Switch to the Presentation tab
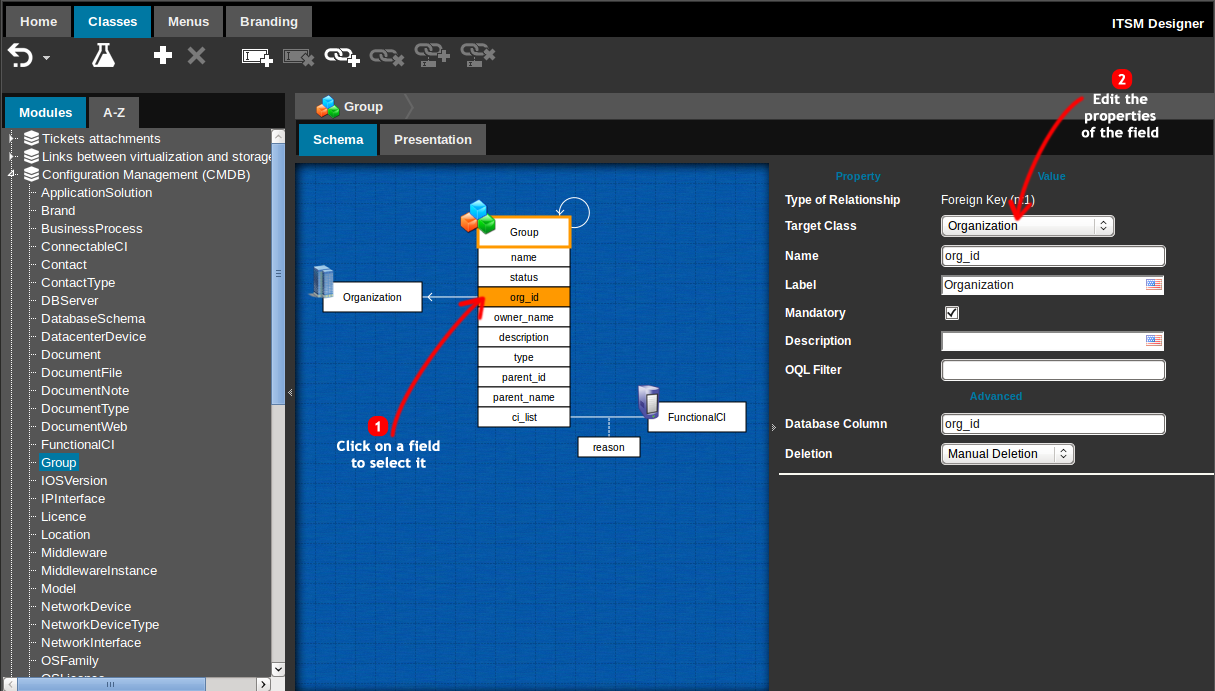The height and width of the screenshot is (691, 1215). pos(432,140)
